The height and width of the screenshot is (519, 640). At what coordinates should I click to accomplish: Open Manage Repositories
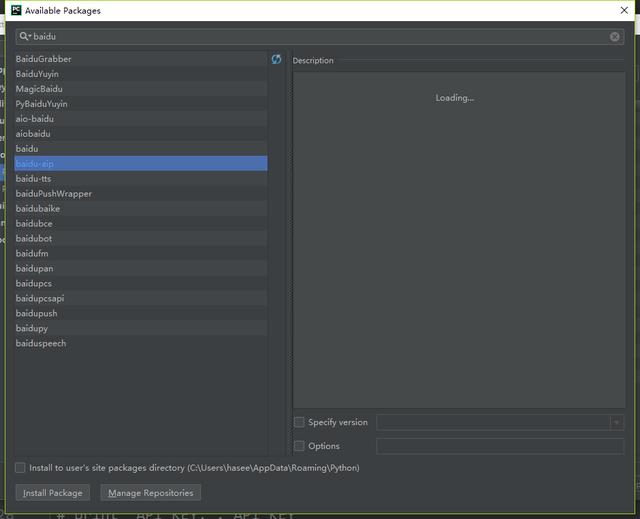click(151, 493)
